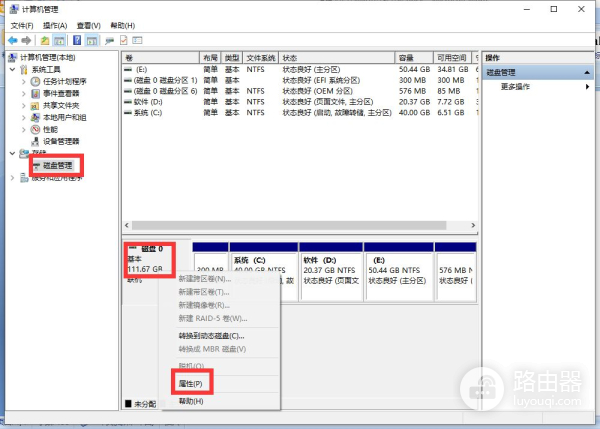Sort by the 可用空间 column header
Image resolution: width=600 pixels, height=429 pixels.
[452, 58]
